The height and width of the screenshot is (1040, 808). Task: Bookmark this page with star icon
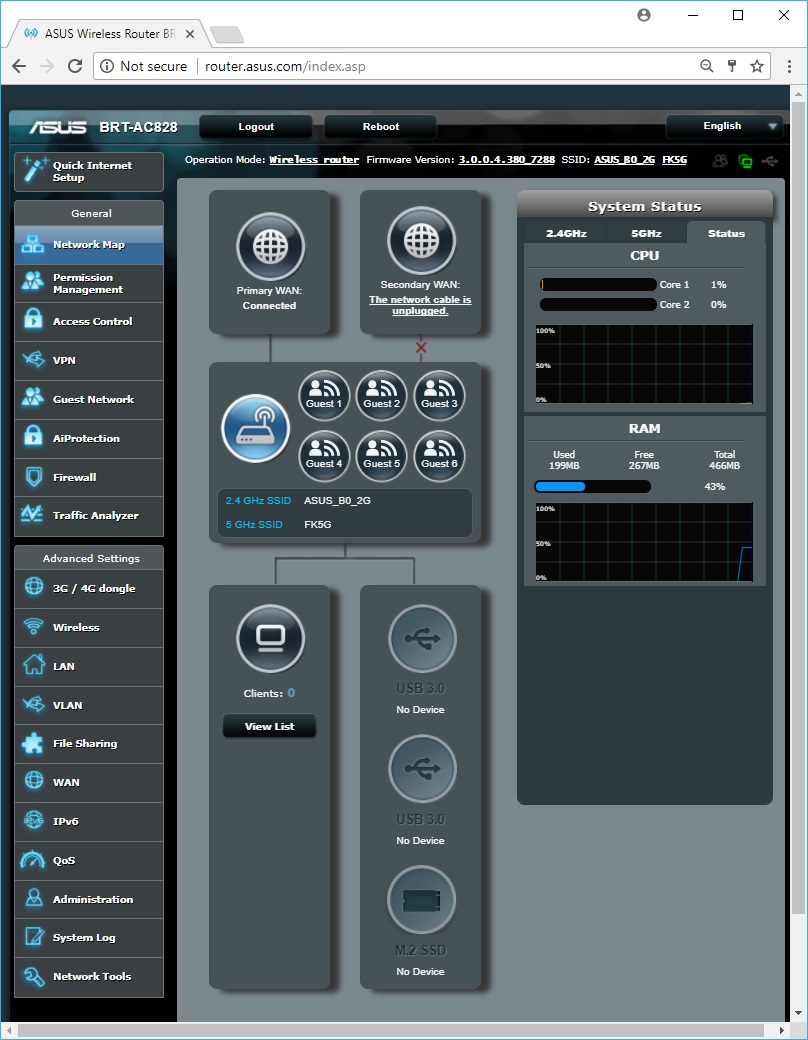[x=757, y=66]
